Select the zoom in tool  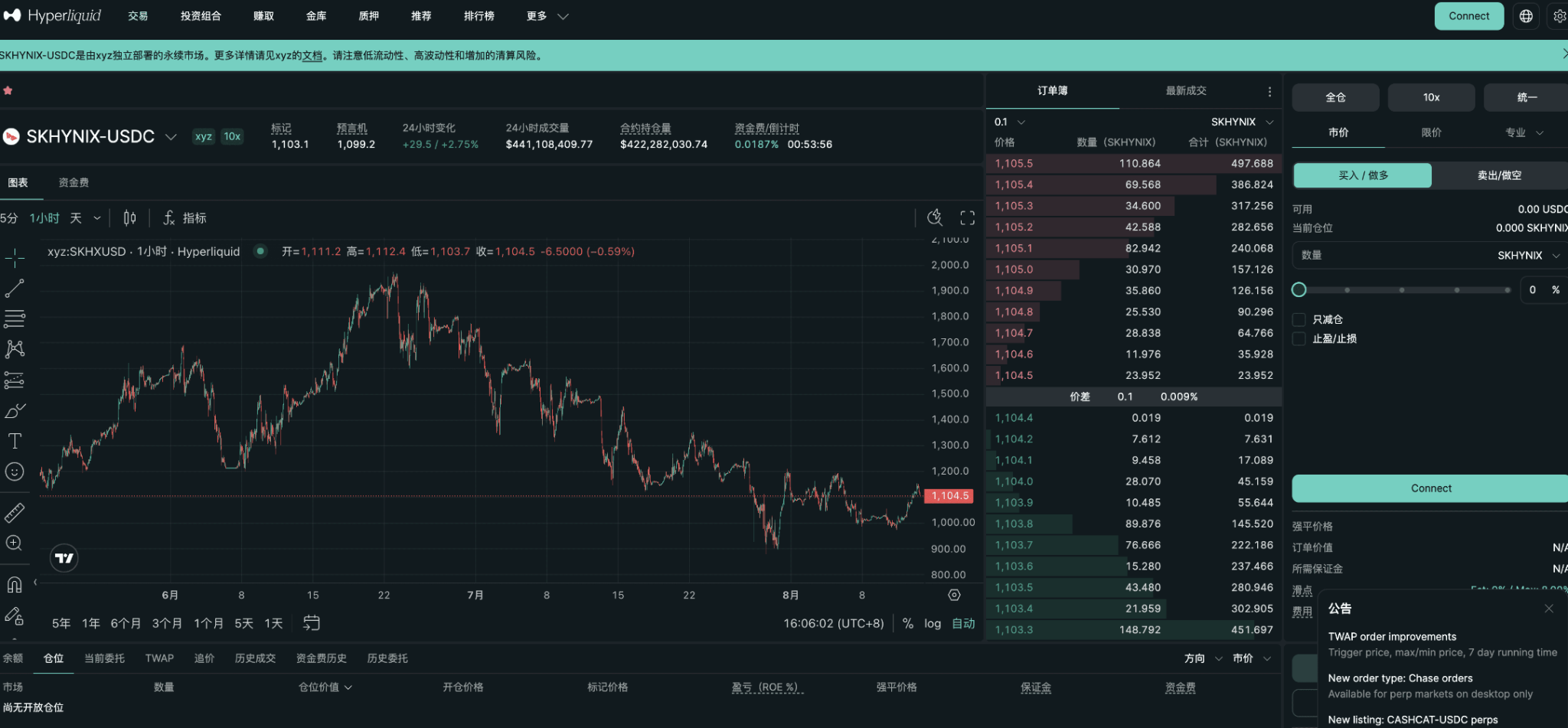[15, 544]
